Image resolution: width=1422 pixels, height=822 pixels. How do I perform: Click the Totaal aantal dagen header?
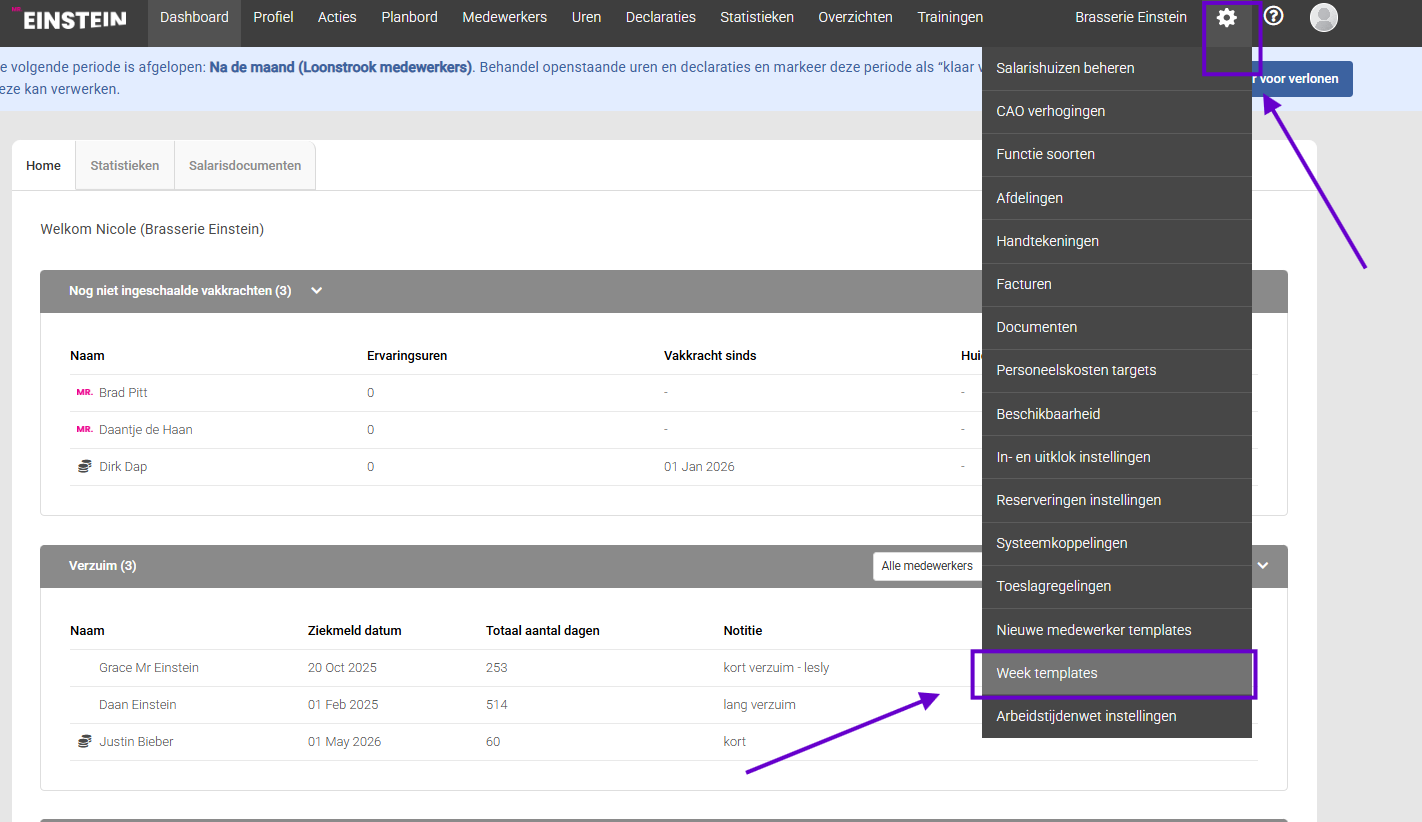coord(543,631)
